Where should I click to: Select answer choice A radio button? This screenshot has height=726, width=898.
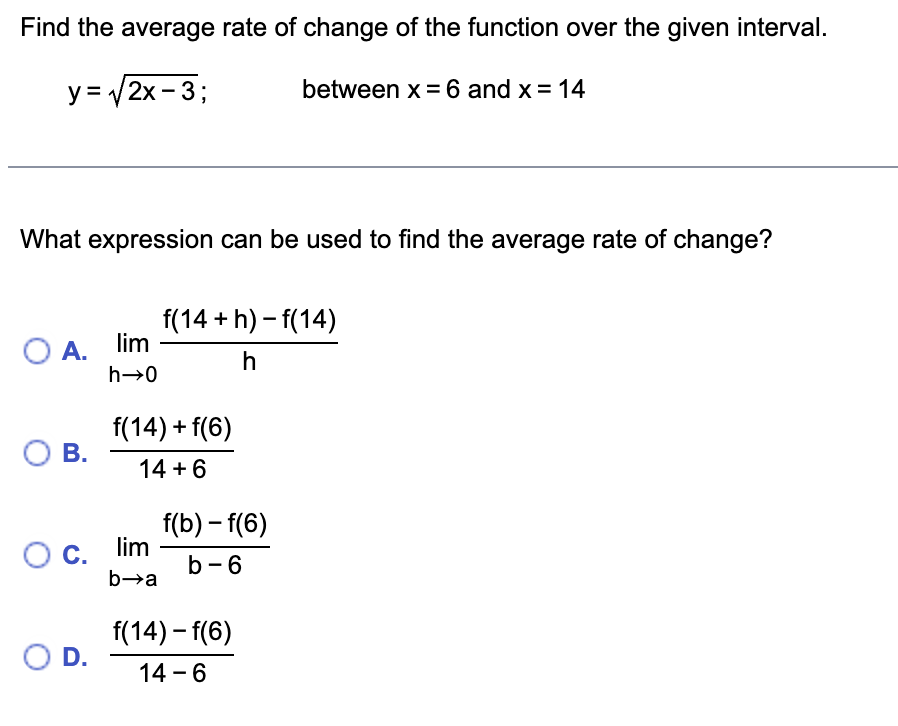click(x=37, y=350)
